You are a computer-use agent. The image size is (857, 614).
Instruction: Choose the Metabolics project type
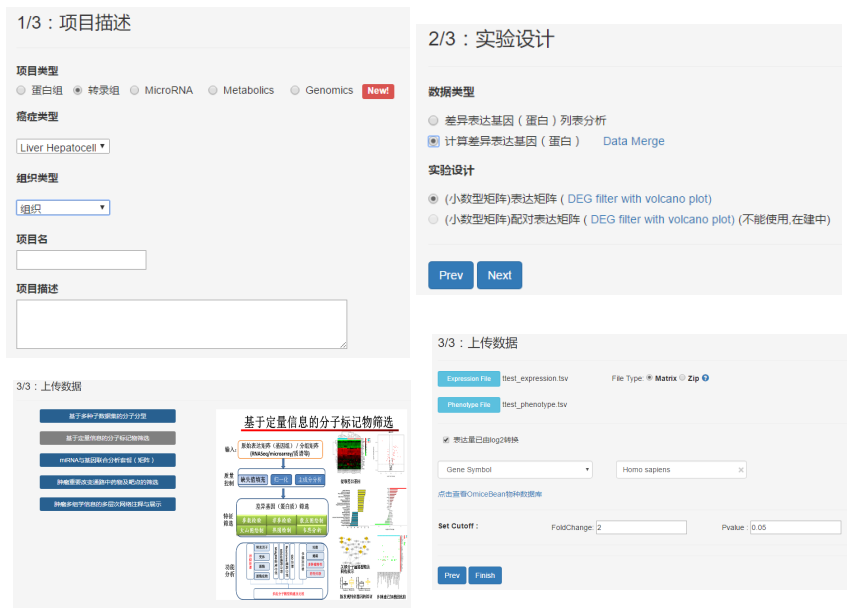(213, 90)
